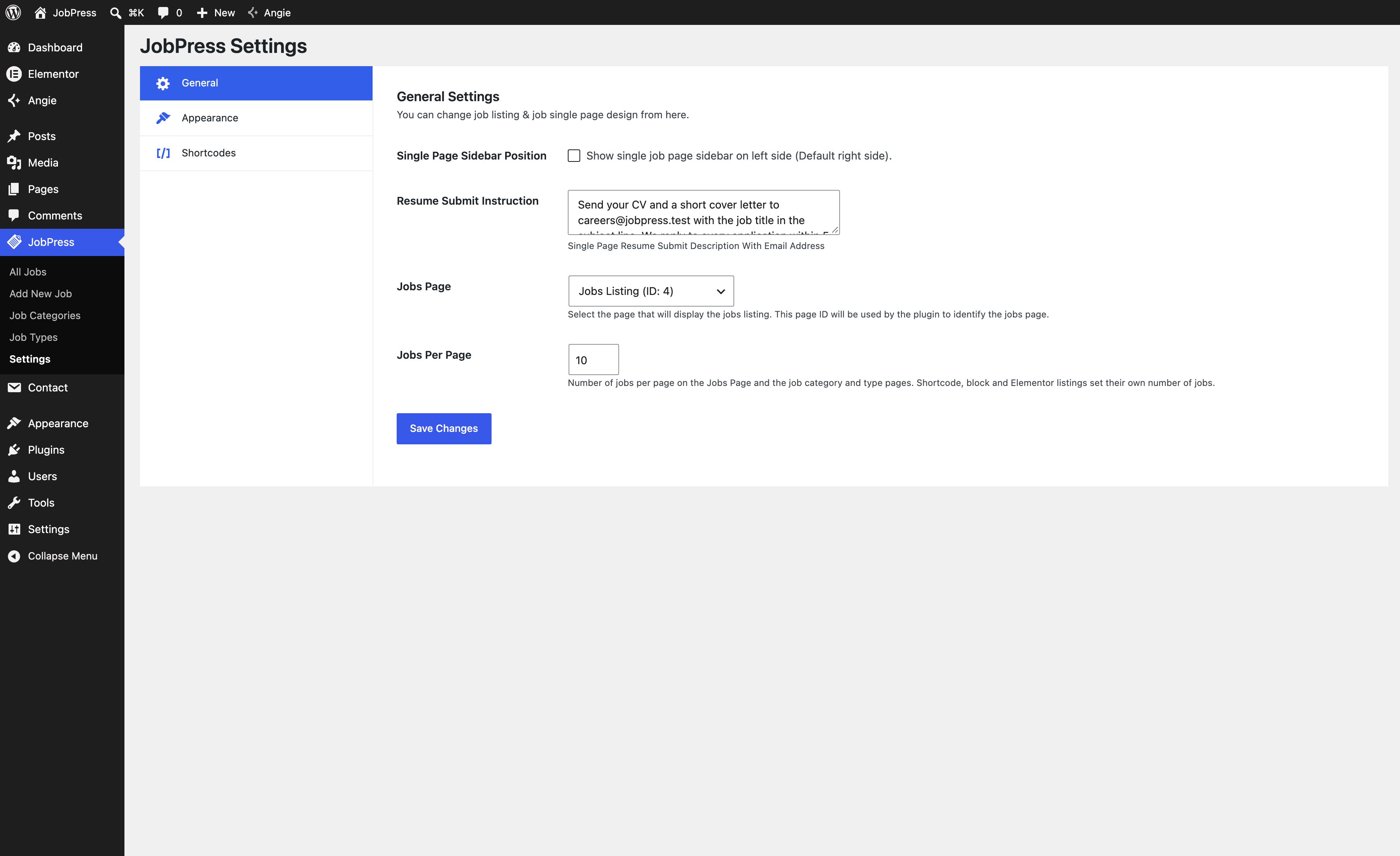This screenshot has height=856, width=1400.
Task: Select the General settings tab
Action: click(256, 83)
